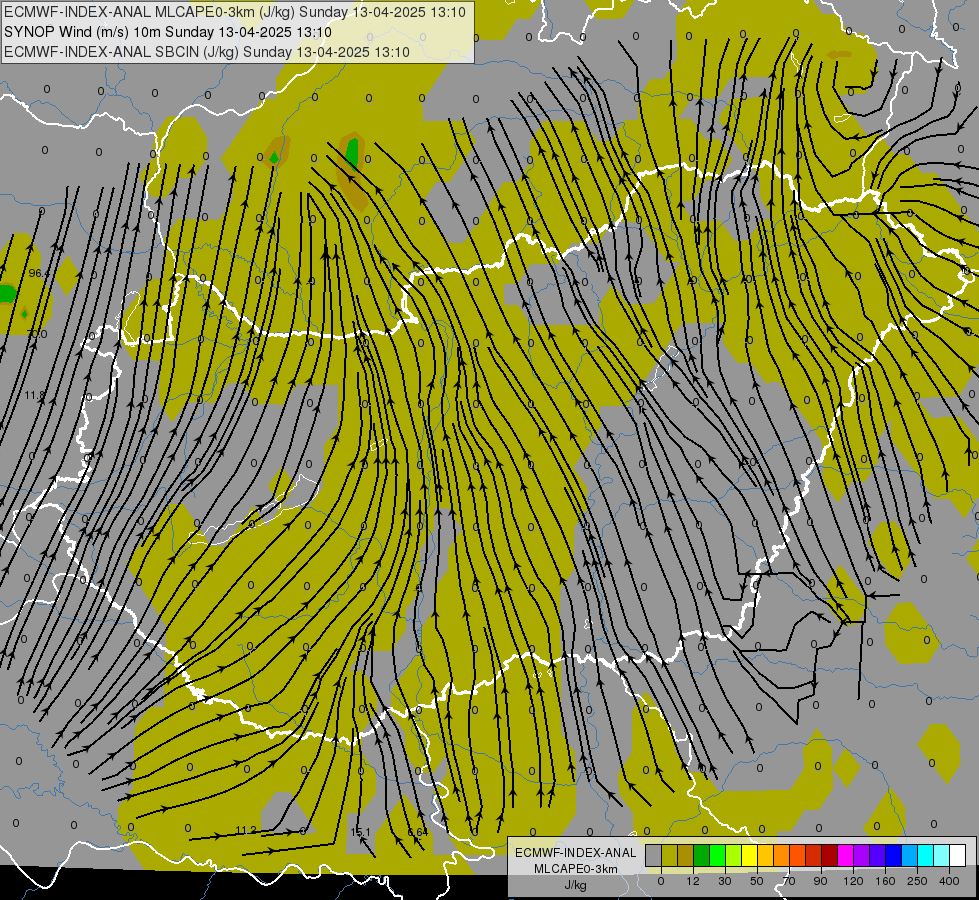
Task: Click the legend text MLCAPE0-3km
Action: coord(576,869)
